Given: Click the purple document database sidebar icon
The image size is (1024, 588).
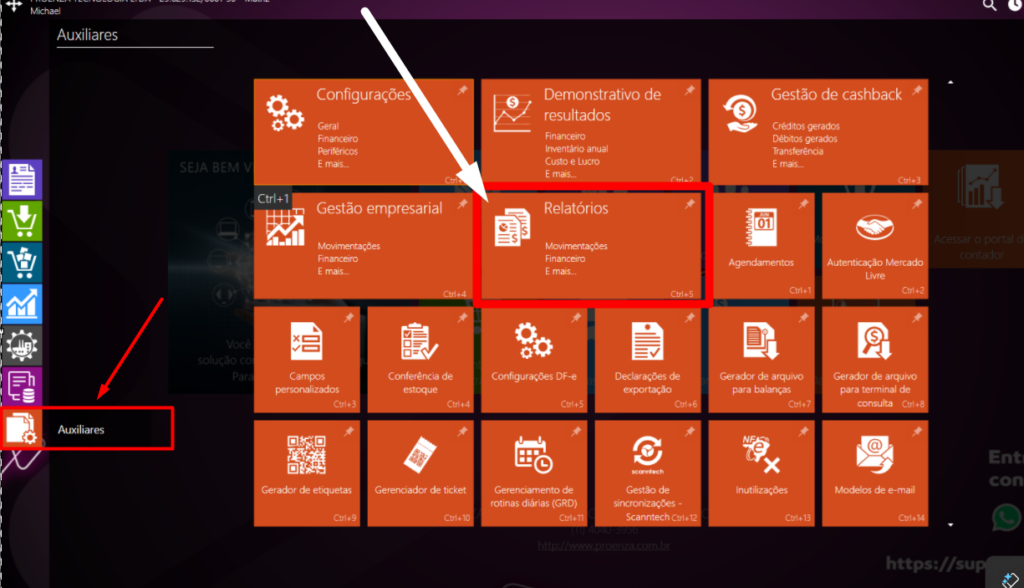Looking at the screenshot, I should coord(22,386).
